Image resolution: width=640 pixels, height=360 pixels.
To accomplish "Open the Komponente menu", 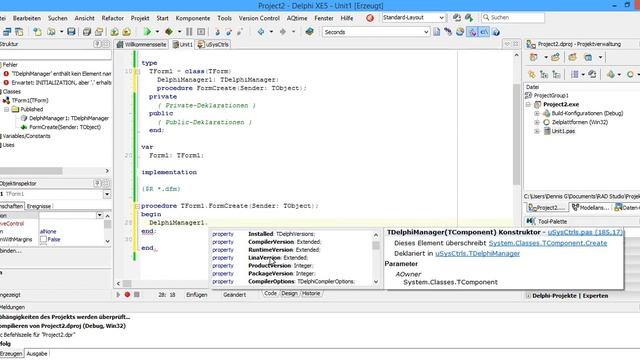I will 193,18.
